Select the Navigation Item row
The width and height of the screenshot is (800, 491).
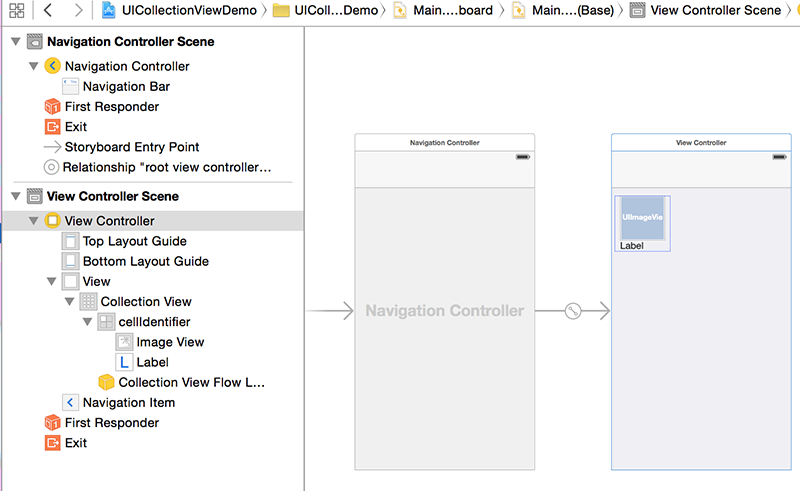153,402
